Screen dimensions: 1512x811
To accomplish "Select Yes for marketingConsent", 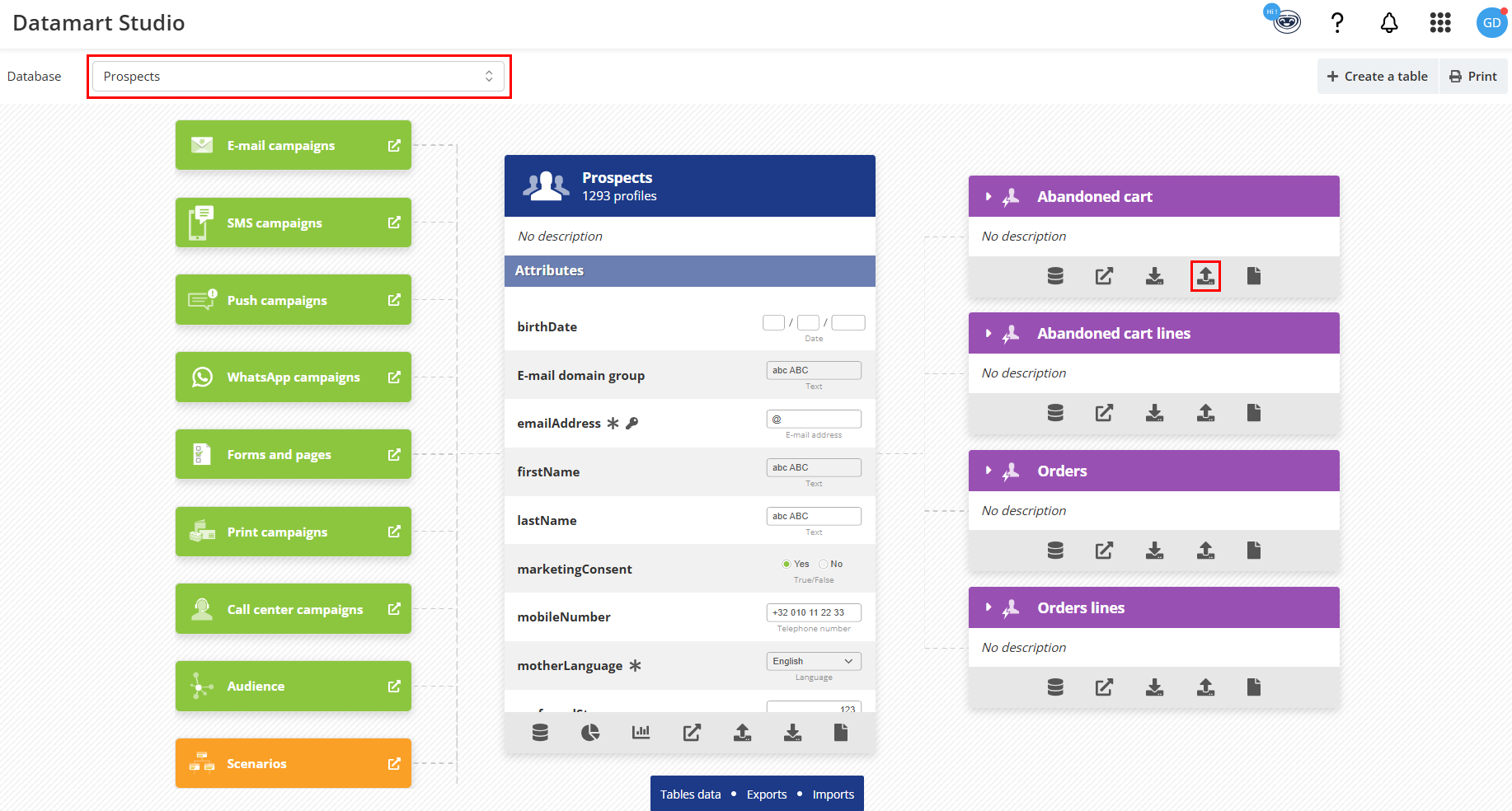I will tap(787, 565).
